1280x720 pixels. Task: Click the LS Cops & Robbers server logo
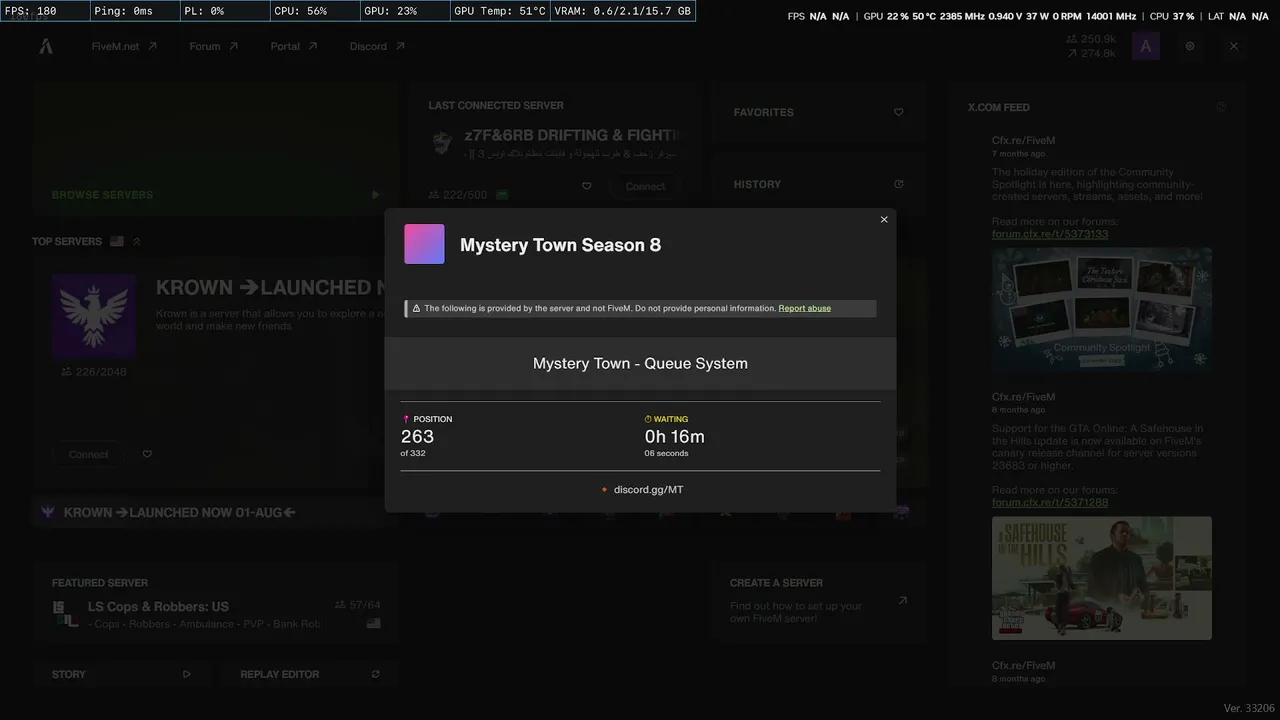[x=66, y=613]
